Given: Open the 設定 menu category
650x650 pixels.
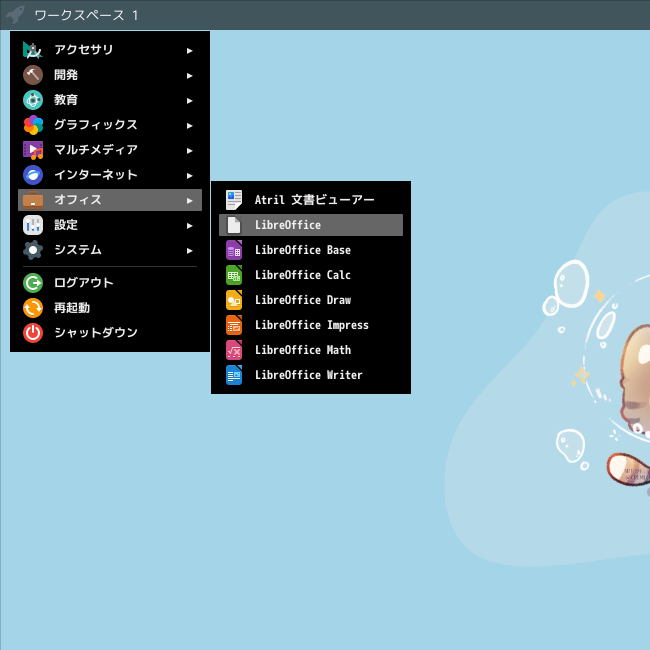Looking at the screenshot, I should (x=110, y=225).
